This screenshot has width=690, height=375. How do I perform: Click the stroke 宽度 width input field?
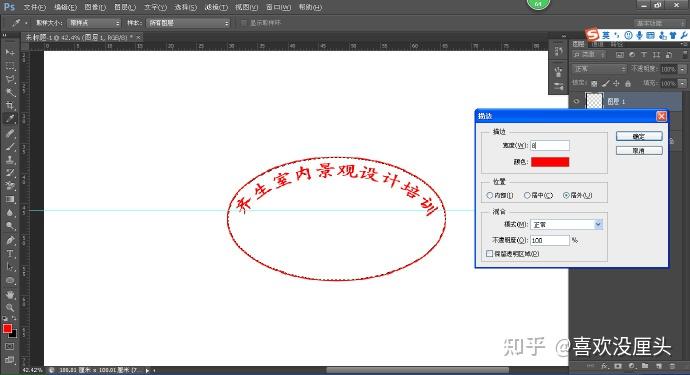click(550, 145)
